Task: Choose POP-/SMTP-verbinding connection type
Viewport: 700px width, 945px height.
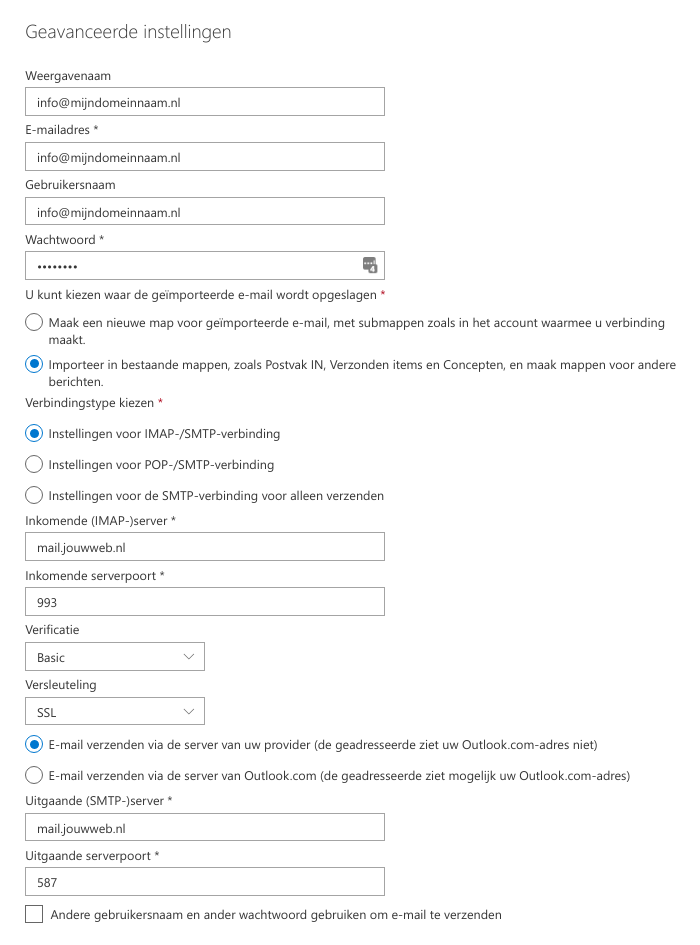Action: (34, 464)
